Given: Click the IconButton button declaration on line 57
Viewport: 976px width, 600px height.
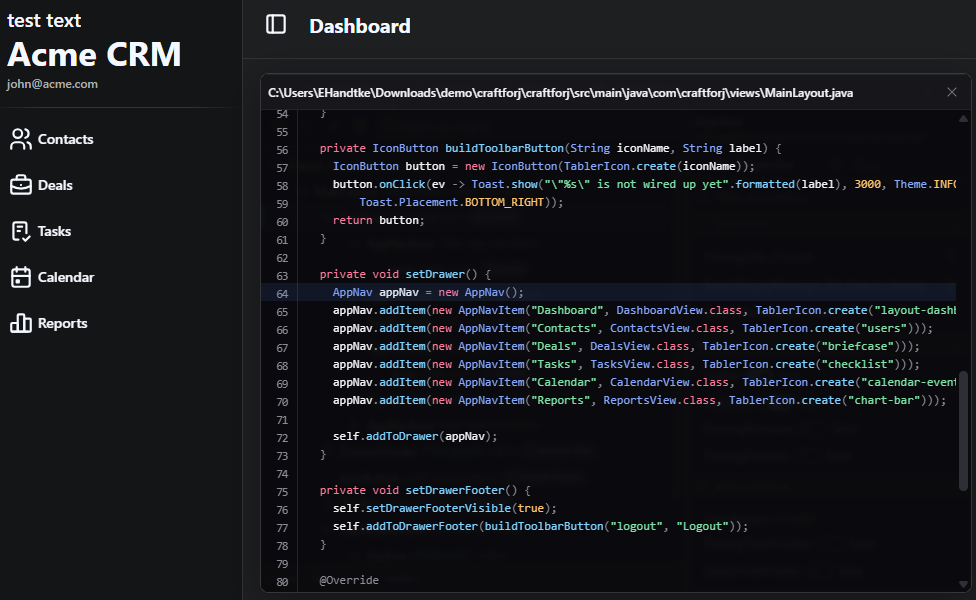Looking at the screenshot, I should [x=543, y=166].
